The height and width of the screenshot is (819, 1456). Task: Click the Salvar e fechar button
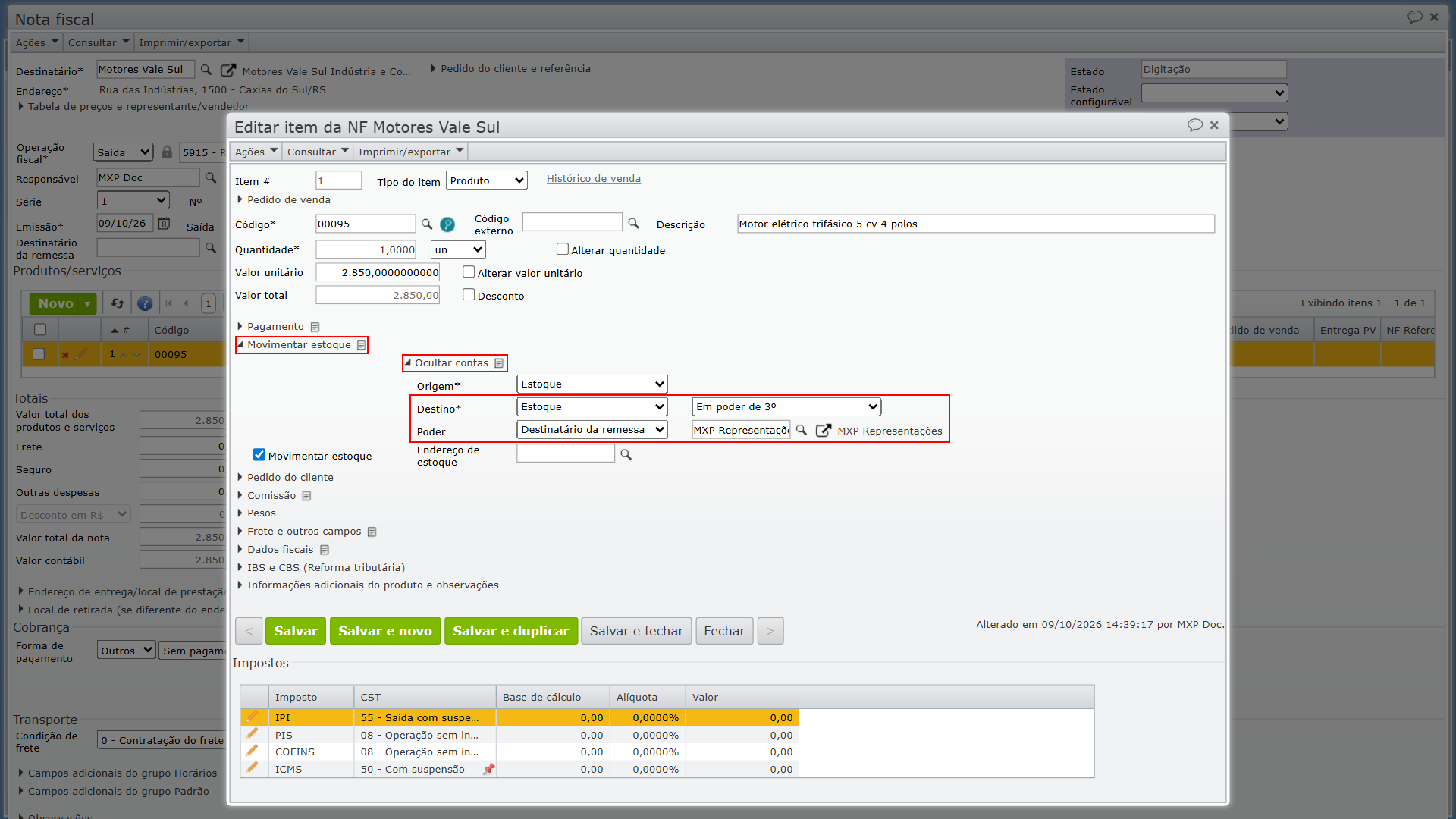[x=636, y=631]
